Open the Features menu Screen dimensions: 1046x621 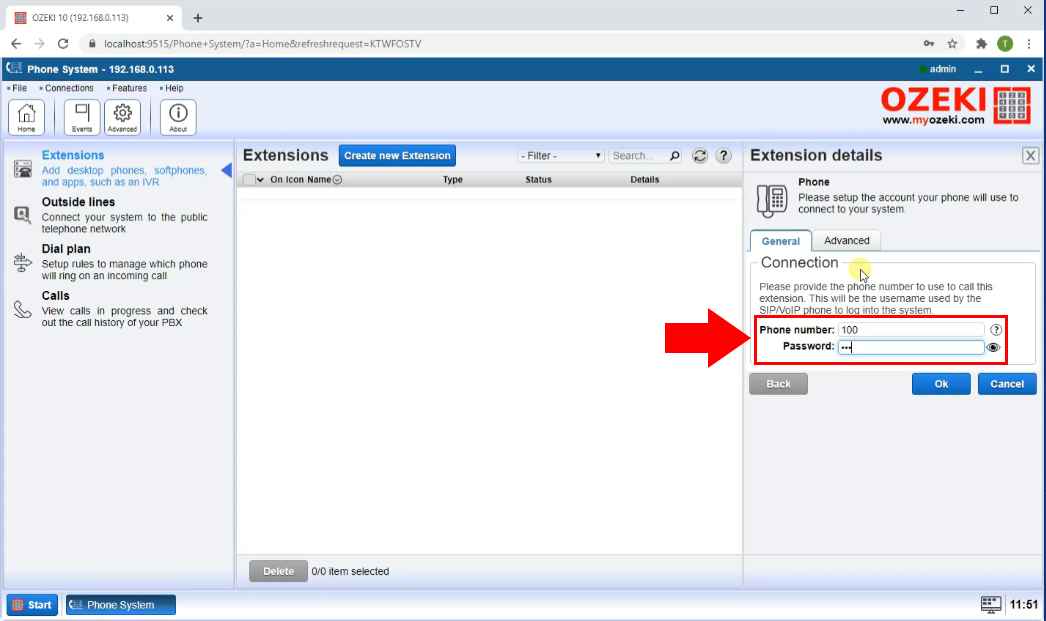click(129, 88)
